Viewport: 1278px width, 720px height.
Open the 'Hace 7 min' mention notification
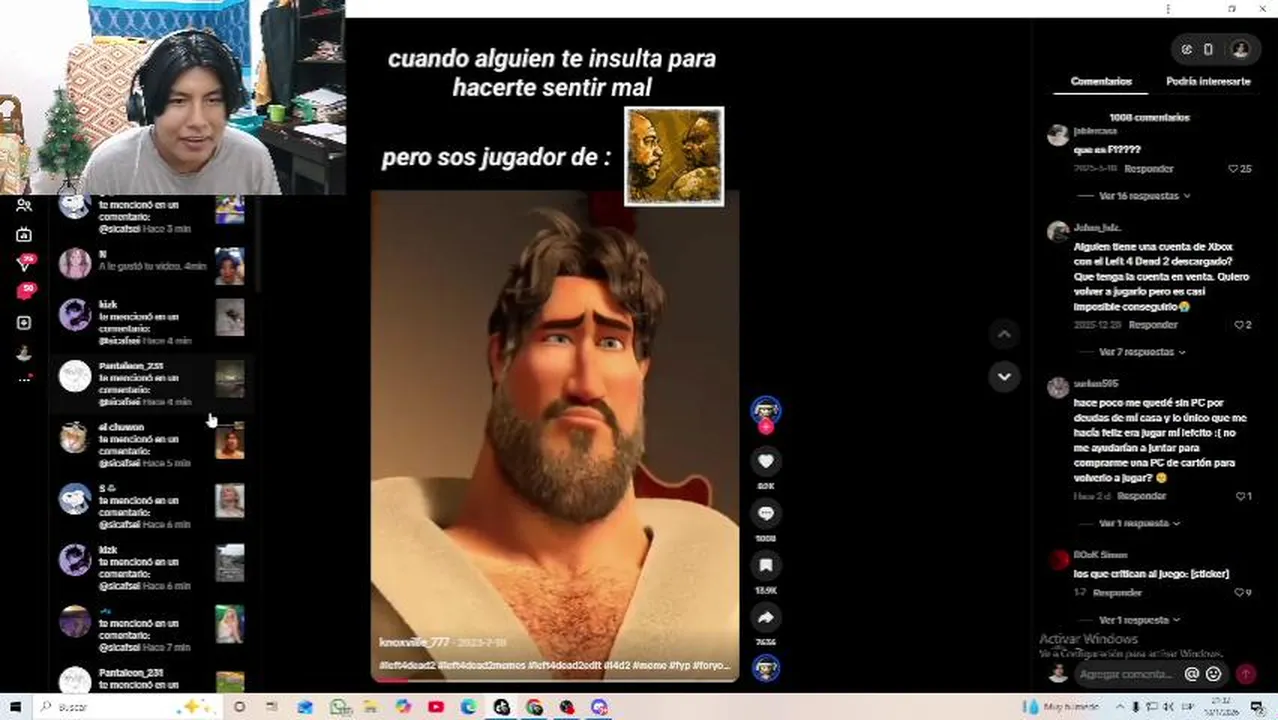pos(152,629)
